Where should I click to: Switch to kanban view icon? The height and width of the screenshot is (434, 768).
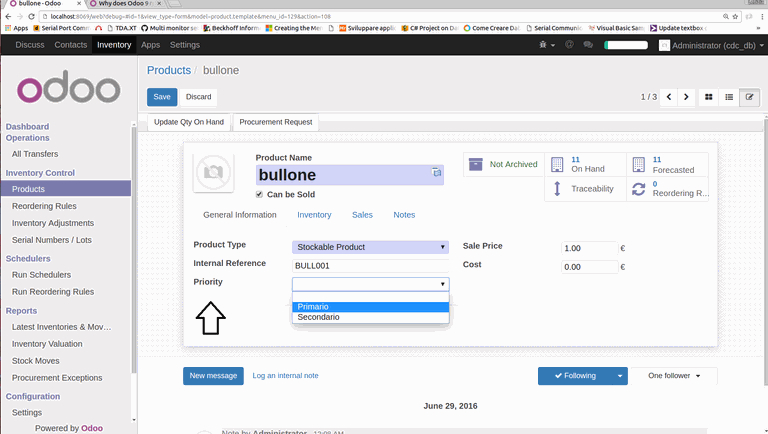(708, 97)
